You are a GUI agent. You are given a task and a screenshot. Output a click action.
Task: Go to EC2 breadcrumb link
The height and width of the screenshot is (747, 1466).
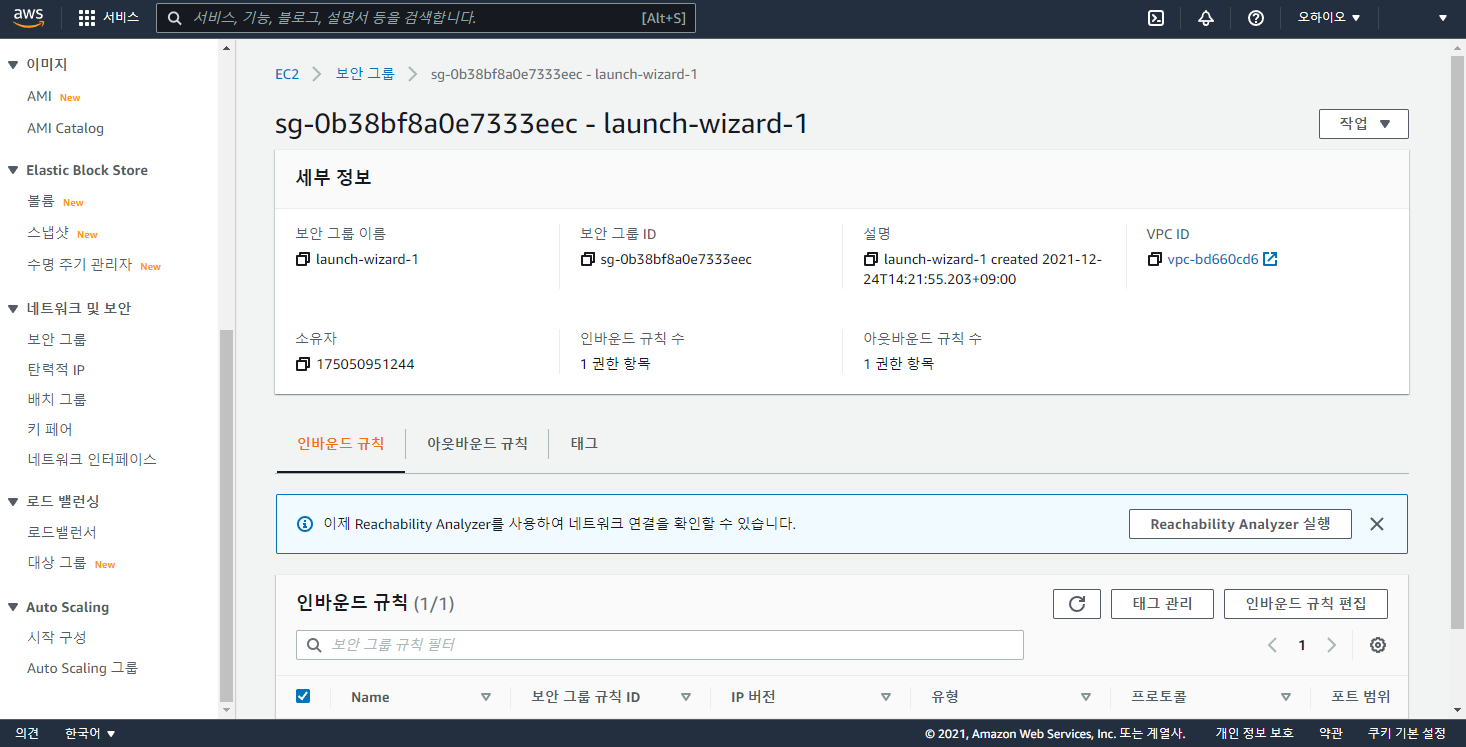click(x=287, y=74)
